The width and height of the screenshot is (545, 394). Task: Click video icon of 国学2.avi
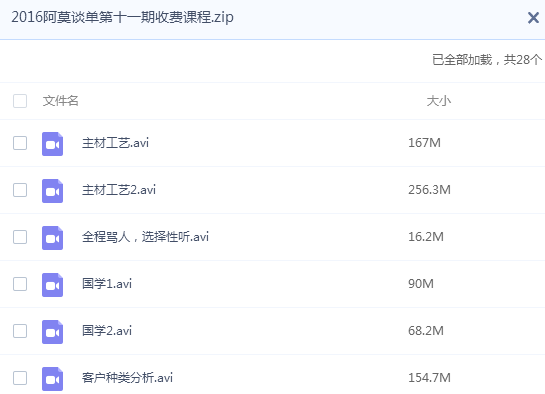(x=52, y=331)
